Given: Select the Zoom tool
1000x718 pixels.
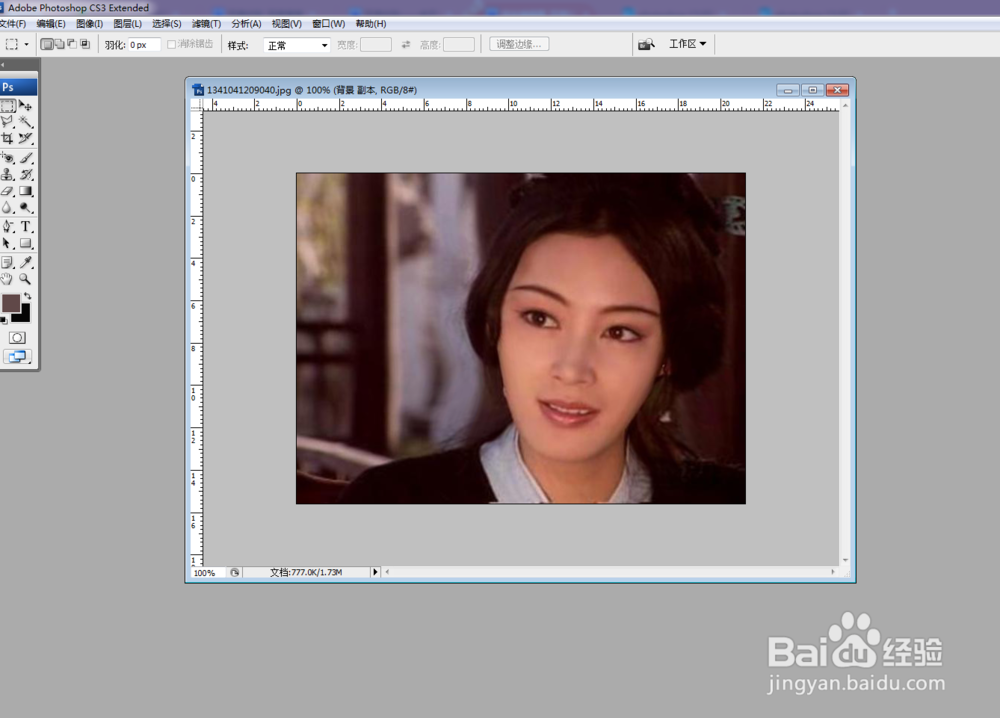Looking at the screenshot, I should point(26,279).
